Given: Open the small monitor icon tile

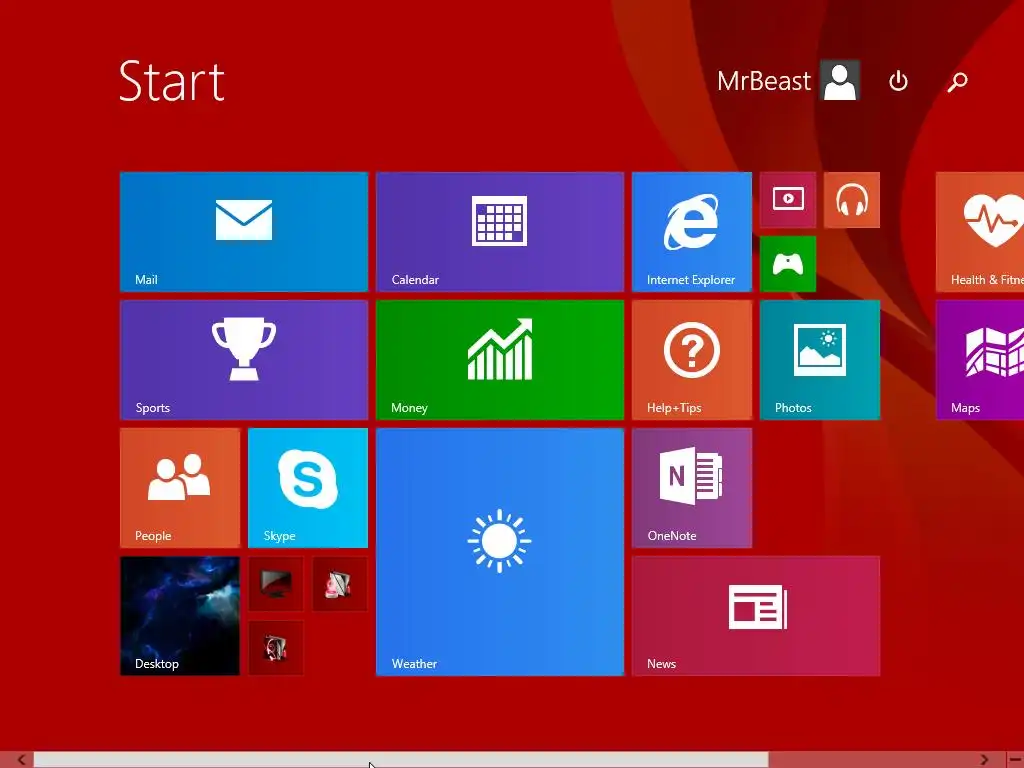Looking at the screenshot, I should click(x=276, y=584).
